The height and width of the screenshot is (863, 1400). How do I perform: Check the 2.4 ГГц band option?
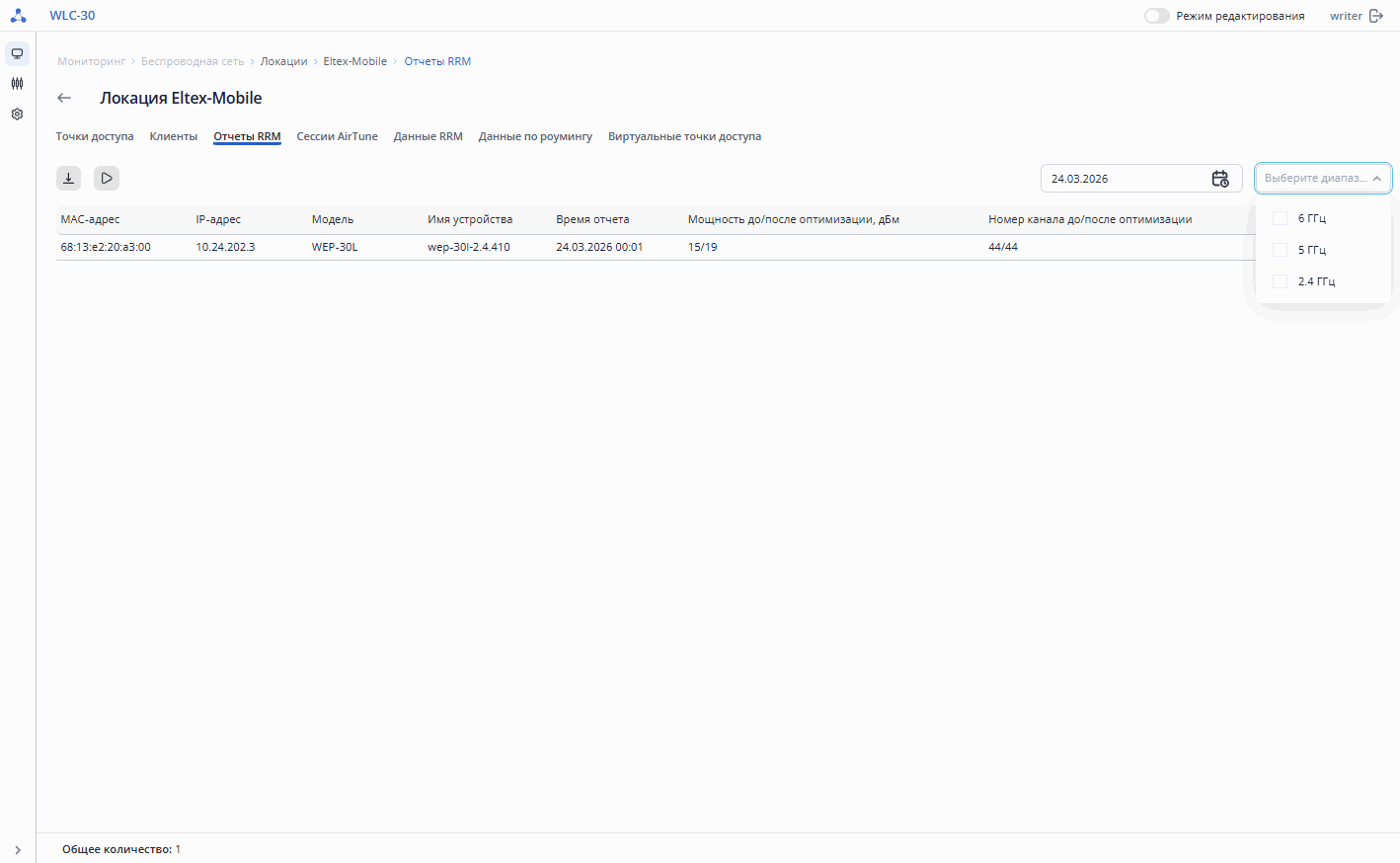click(x=1280, y=281)
